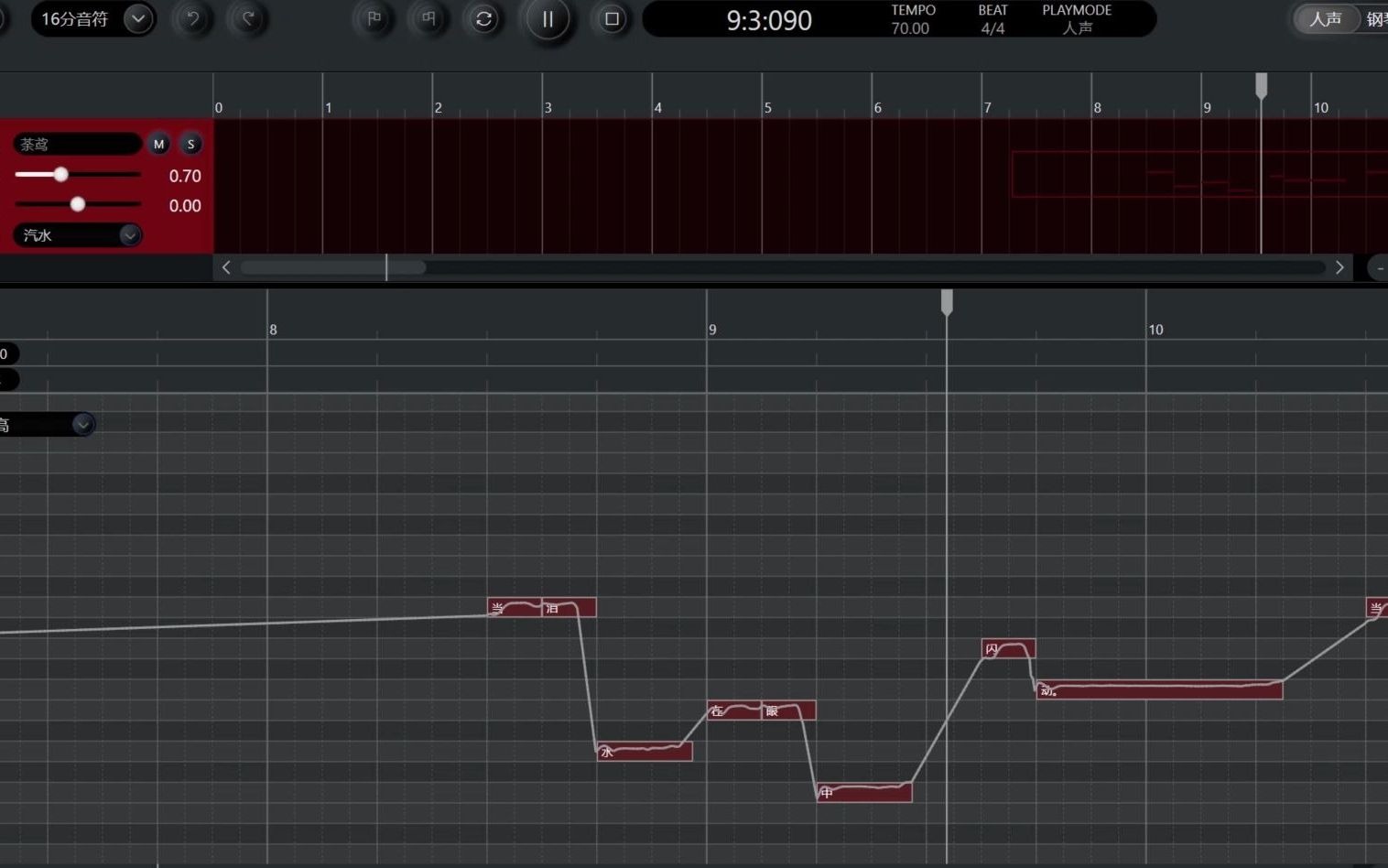The height and width of the screenshot is (868, 1388).
Task: Click the TEMPO value 70.00
Action: [910, 28]
